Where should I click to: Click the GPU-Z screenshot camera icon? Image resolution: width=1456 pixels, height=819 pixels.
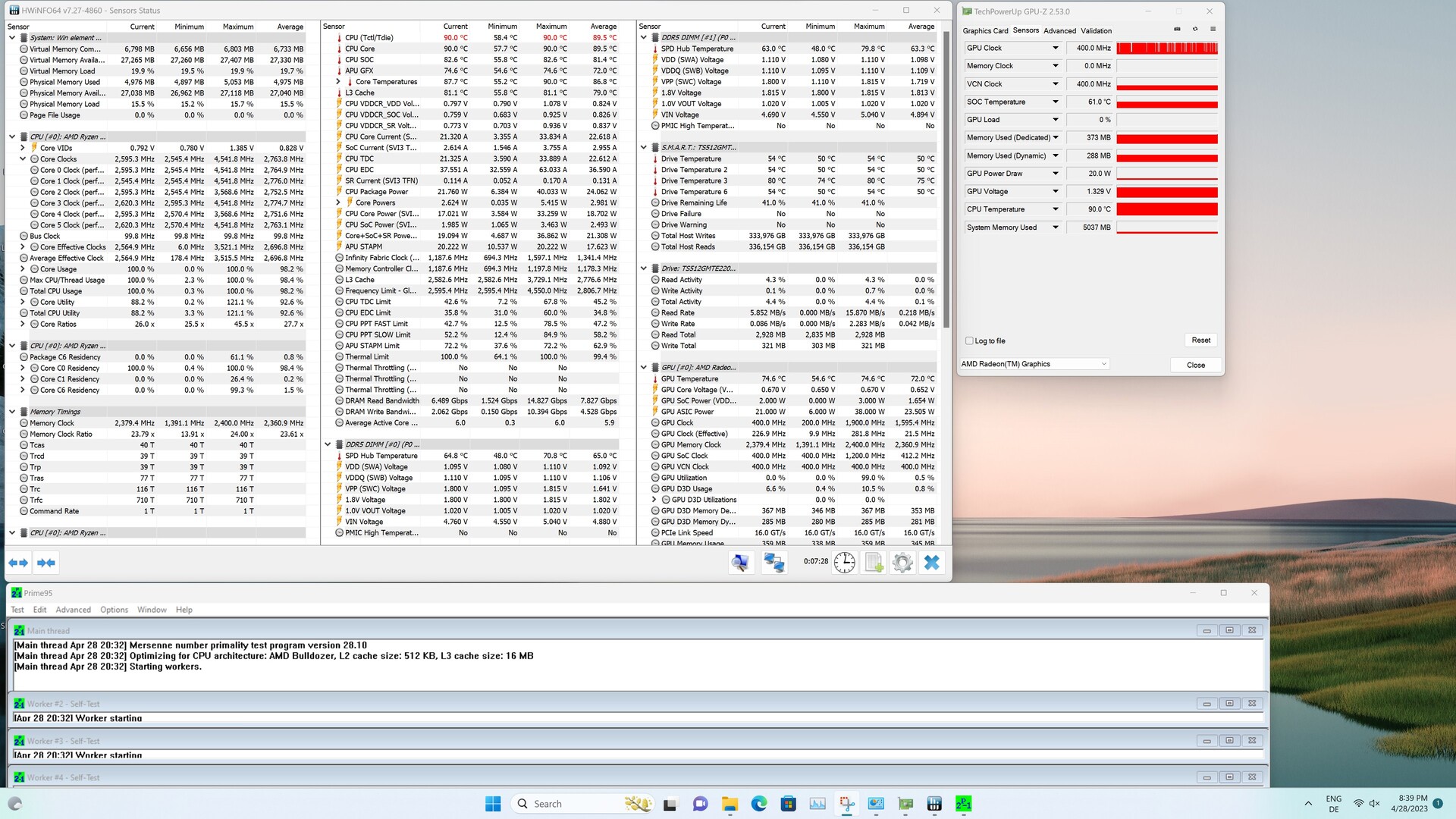point(1177,29)
